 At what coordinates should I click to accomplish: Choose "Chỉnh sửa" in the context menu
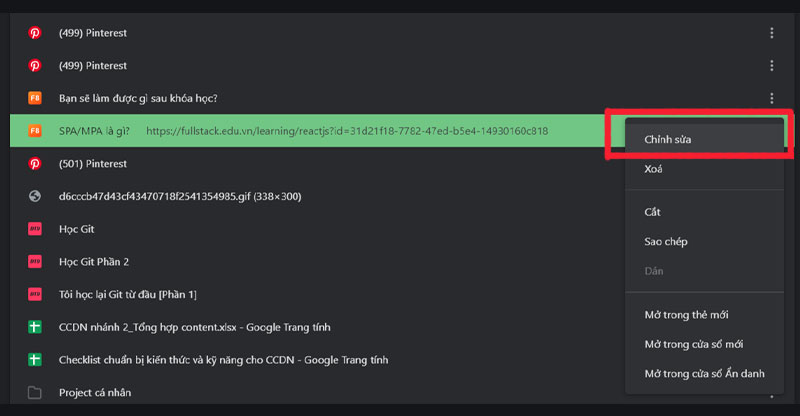coord(668,139)
